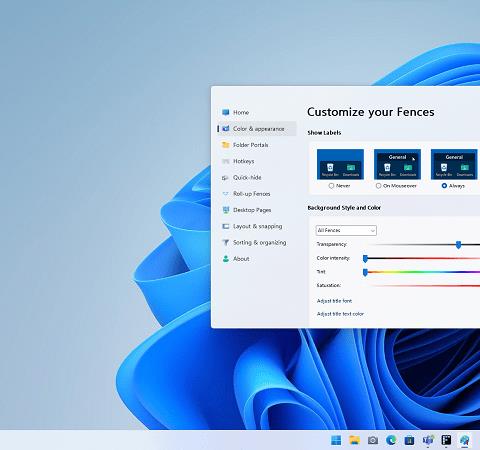Viewport: 480px width, 450px height.
Task: Open Folder Portals via its folder icon
Action: point(226,145)
